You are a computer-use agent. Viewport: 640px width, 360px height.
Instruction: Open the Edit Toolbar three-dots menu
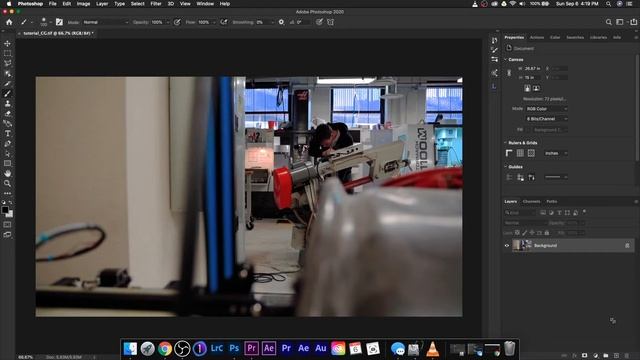[7, 193]
